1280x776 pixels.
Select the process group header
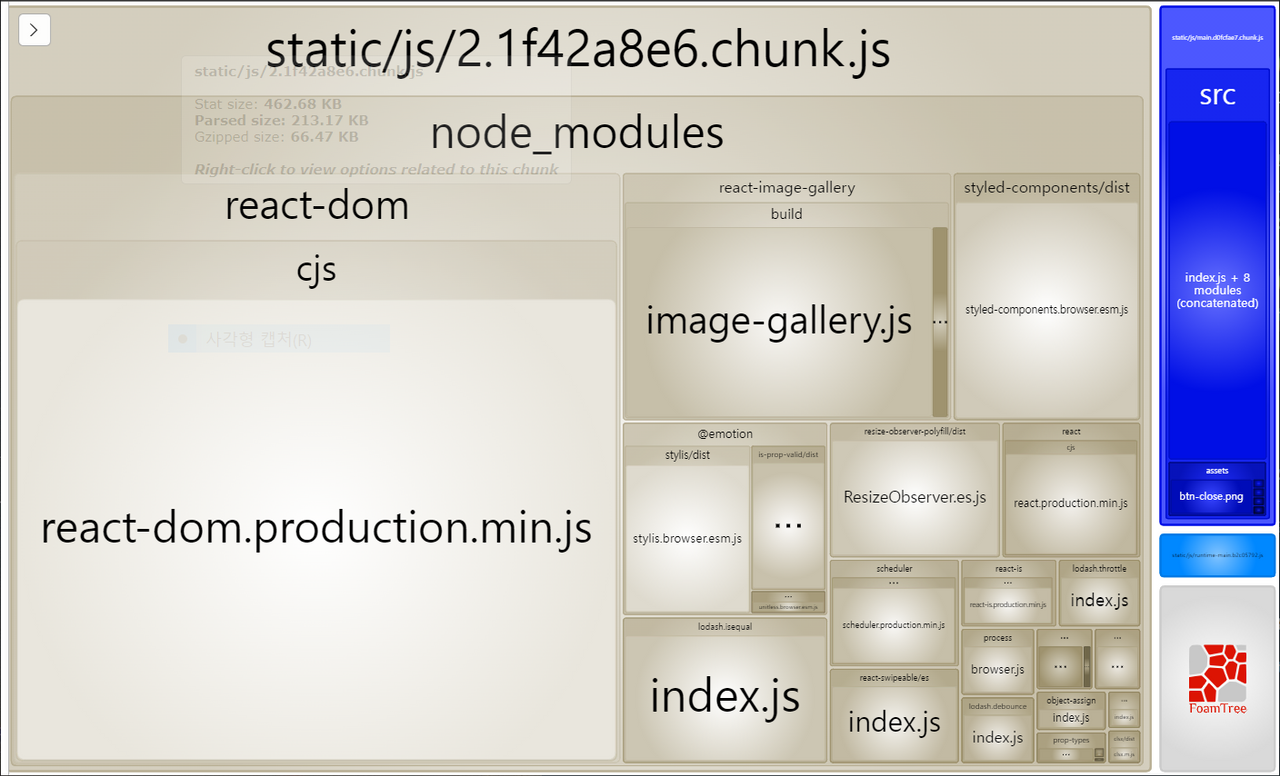[997, 637]
